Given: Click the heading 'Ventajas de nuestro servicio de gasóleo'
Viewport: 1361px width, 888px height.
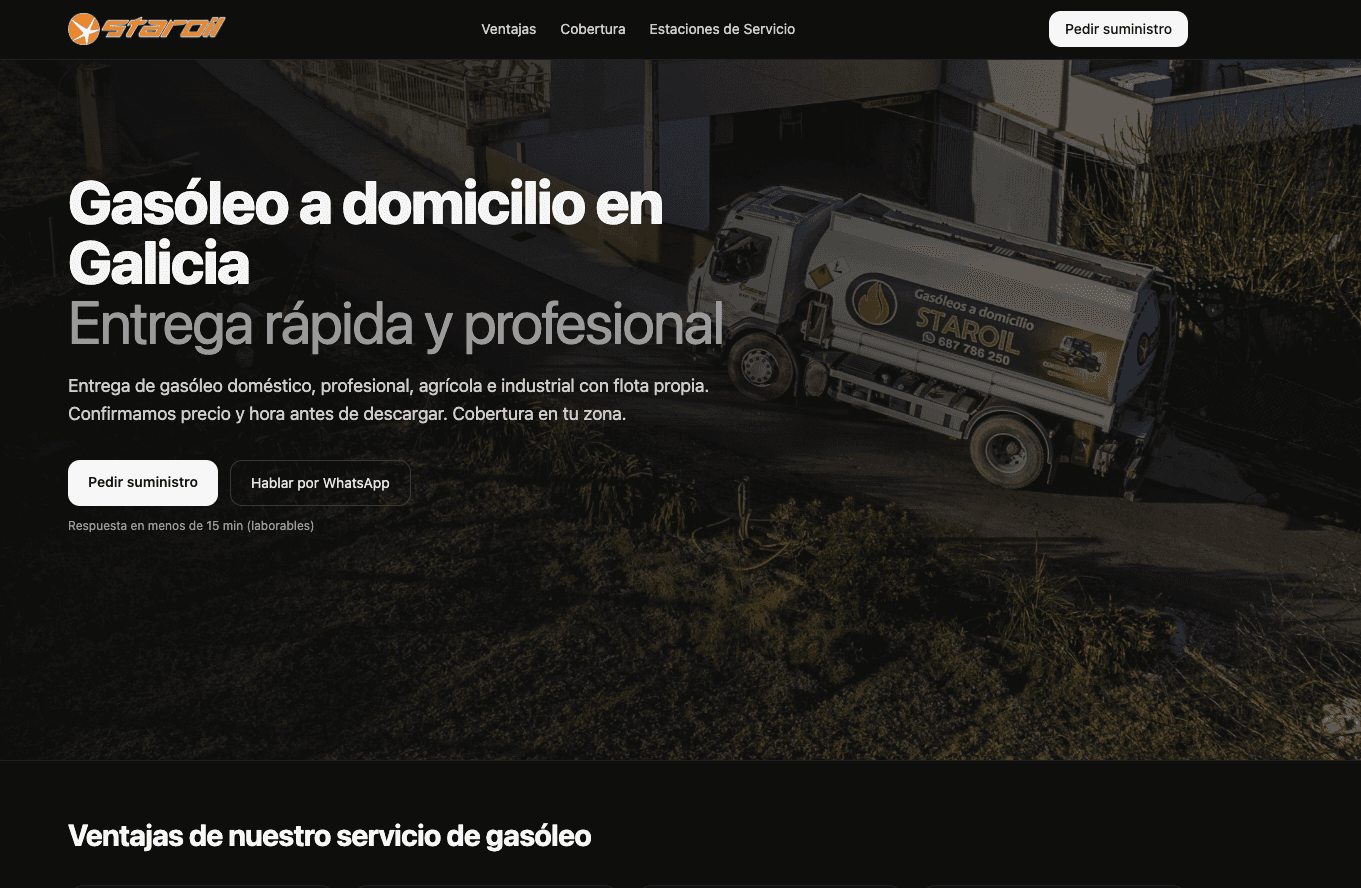Looking at the screenshot, I should tap(330, 836).
